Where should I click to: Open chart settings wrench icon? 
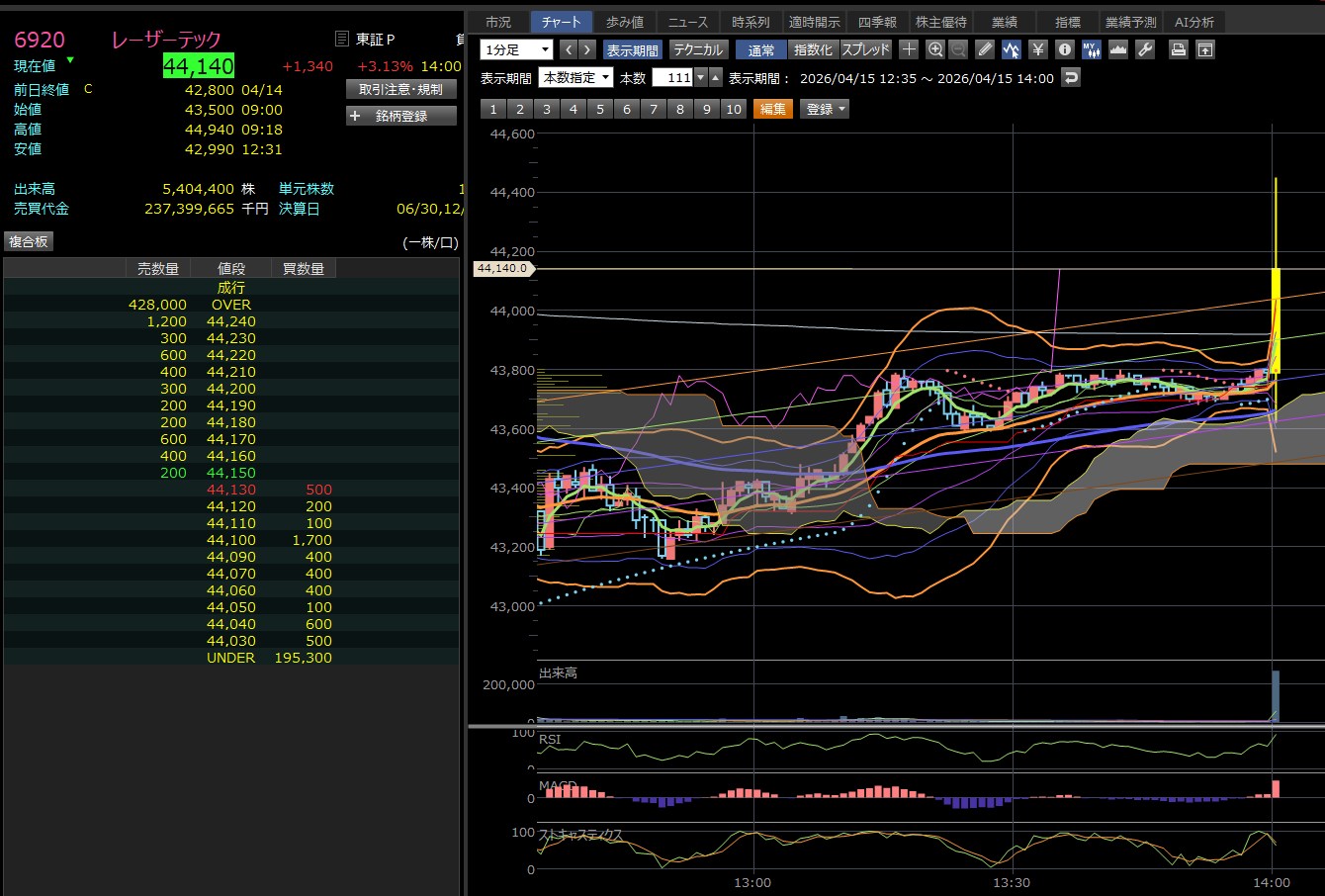click(x=1145, y=49)
